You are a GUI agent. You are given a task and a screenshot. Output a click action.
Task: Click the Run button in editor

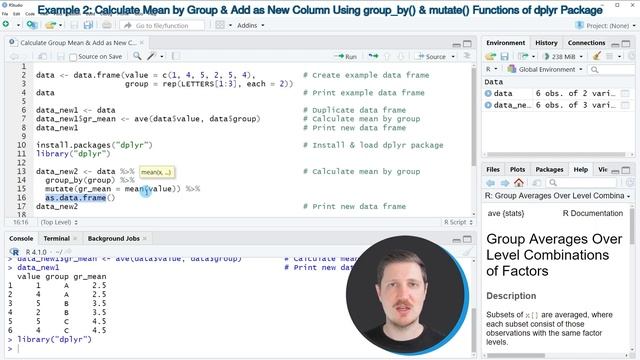(x=346, y=57)
